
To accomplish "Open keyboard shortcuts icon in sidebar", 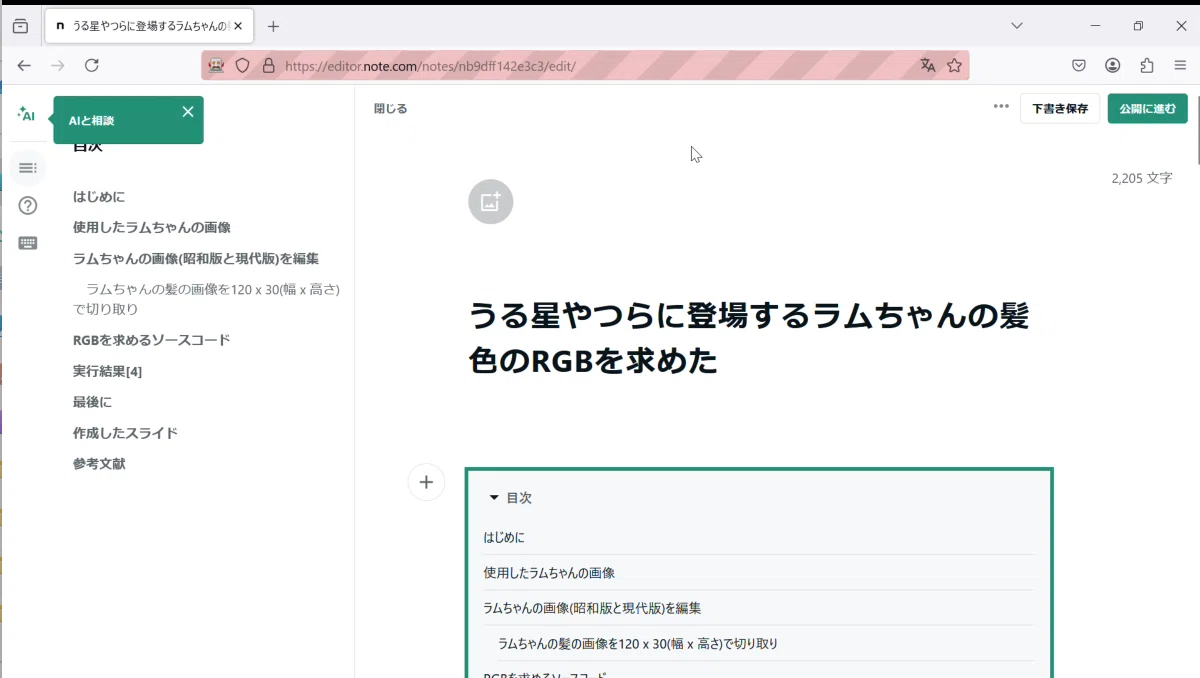I will (x=28, y=243).
